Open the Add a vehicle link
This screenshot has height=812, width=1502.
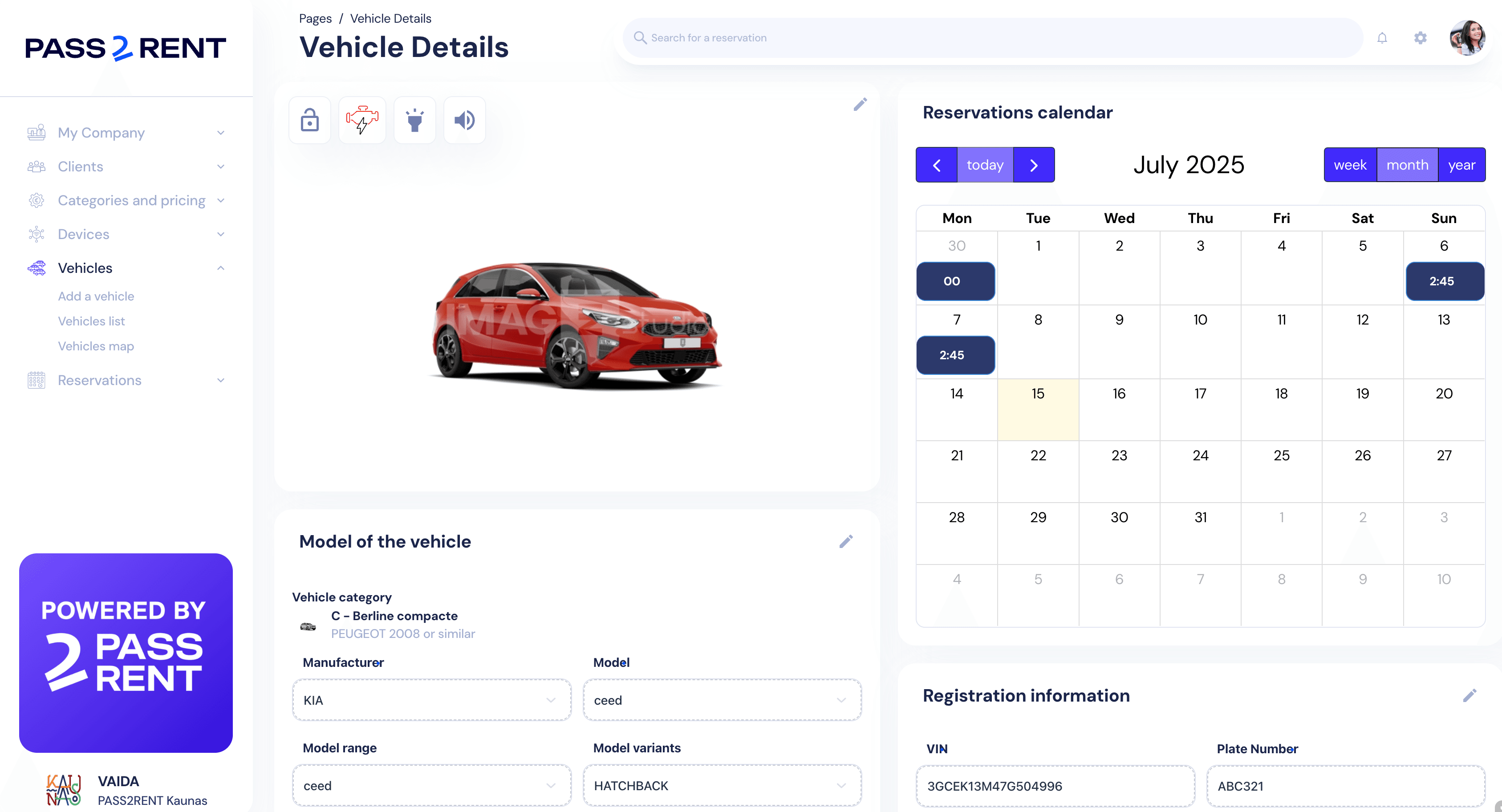pos(96,296)
